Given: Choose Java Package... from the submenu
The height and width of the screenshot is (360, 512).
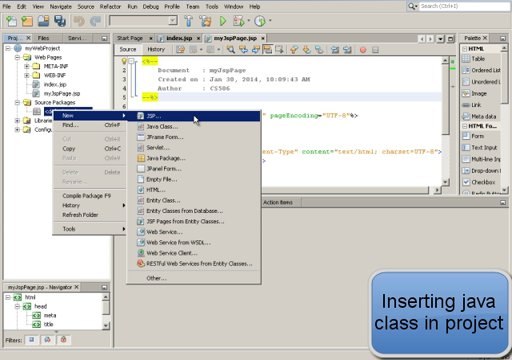Looking at the screenshot, I should [x=194, y=158].
